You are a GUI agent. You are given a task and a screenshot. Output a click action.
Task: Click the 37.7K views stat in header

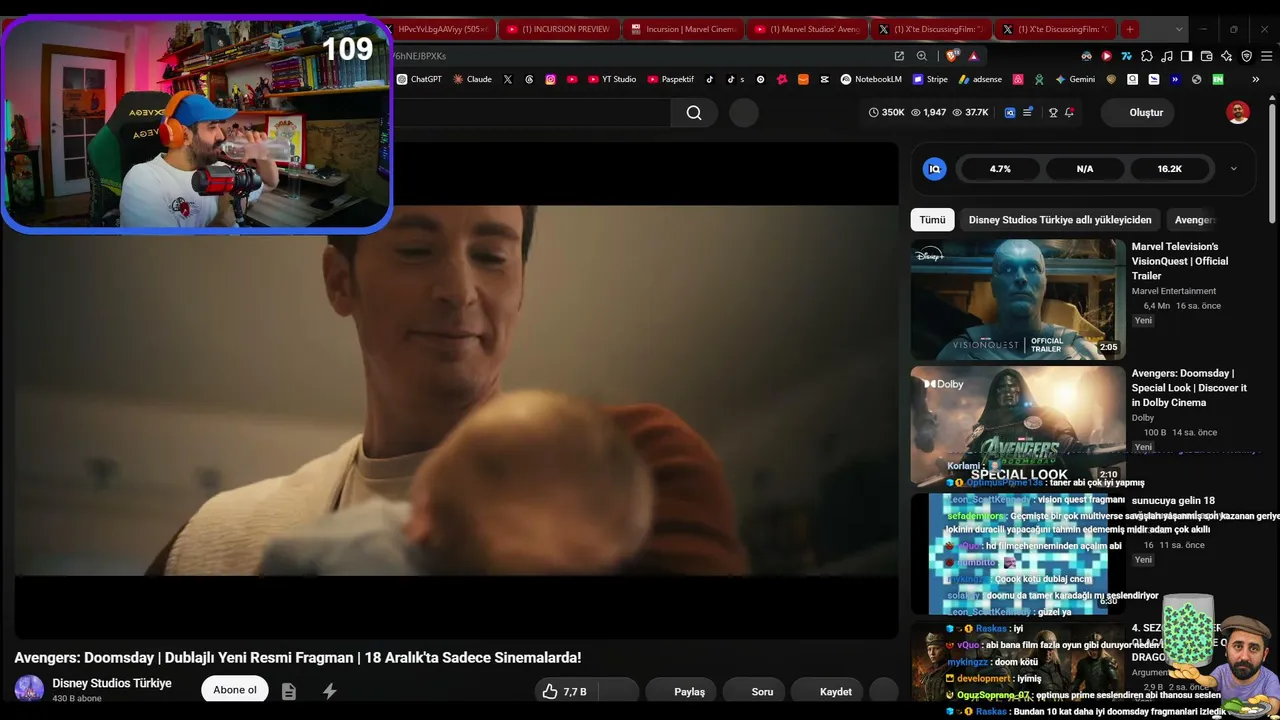(x=970, y=113)
